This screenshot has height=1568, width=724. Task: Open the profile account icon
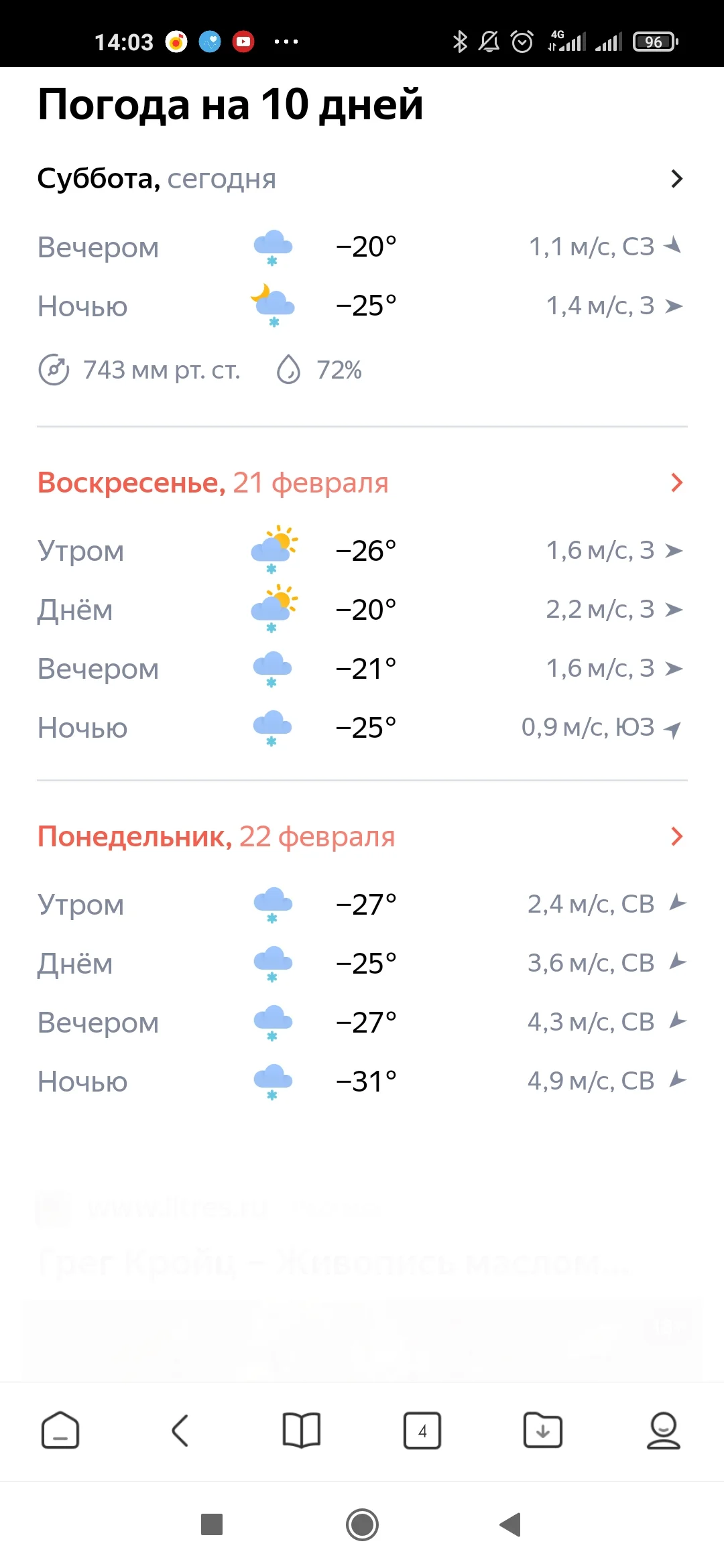(664, 1427)
